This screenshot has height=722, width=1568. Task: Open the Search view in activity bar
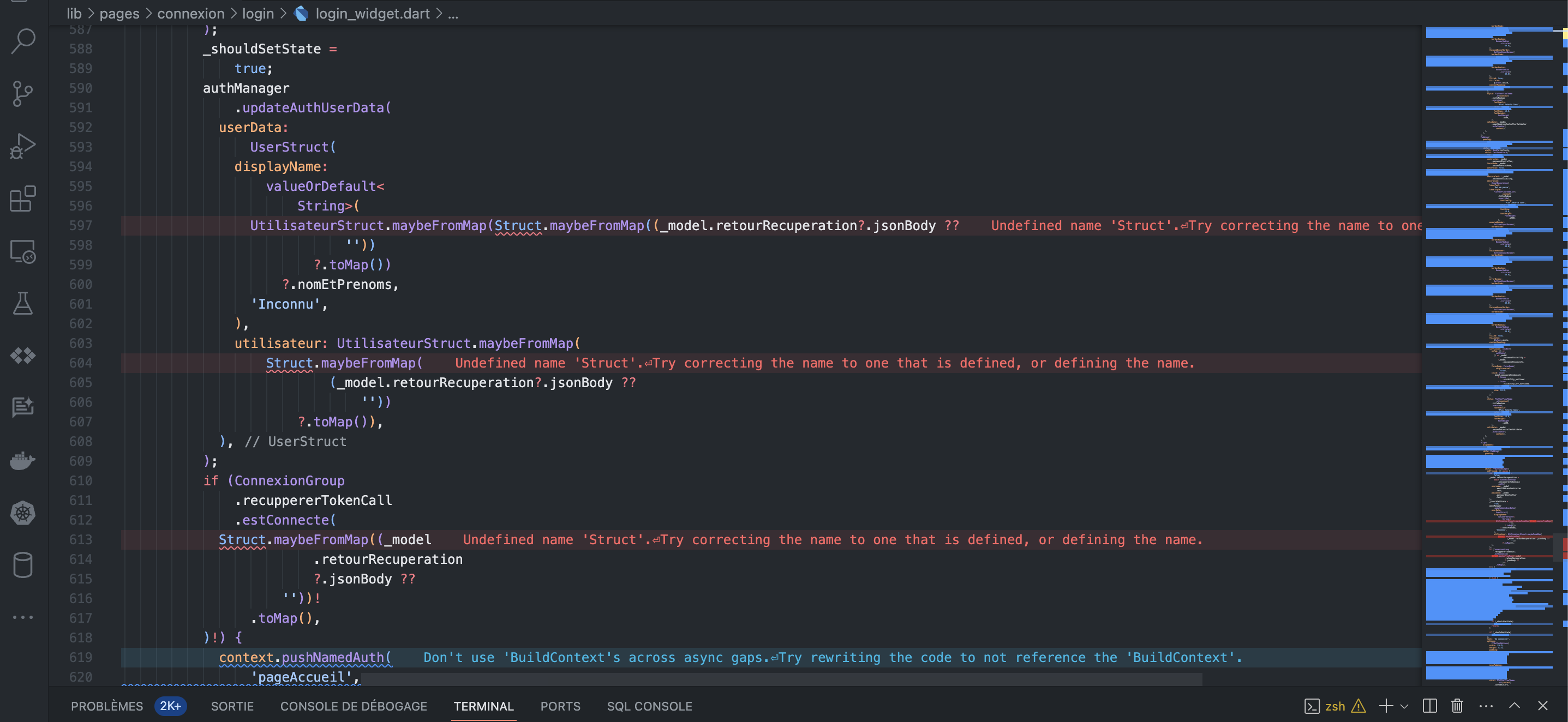coord(23,41)
